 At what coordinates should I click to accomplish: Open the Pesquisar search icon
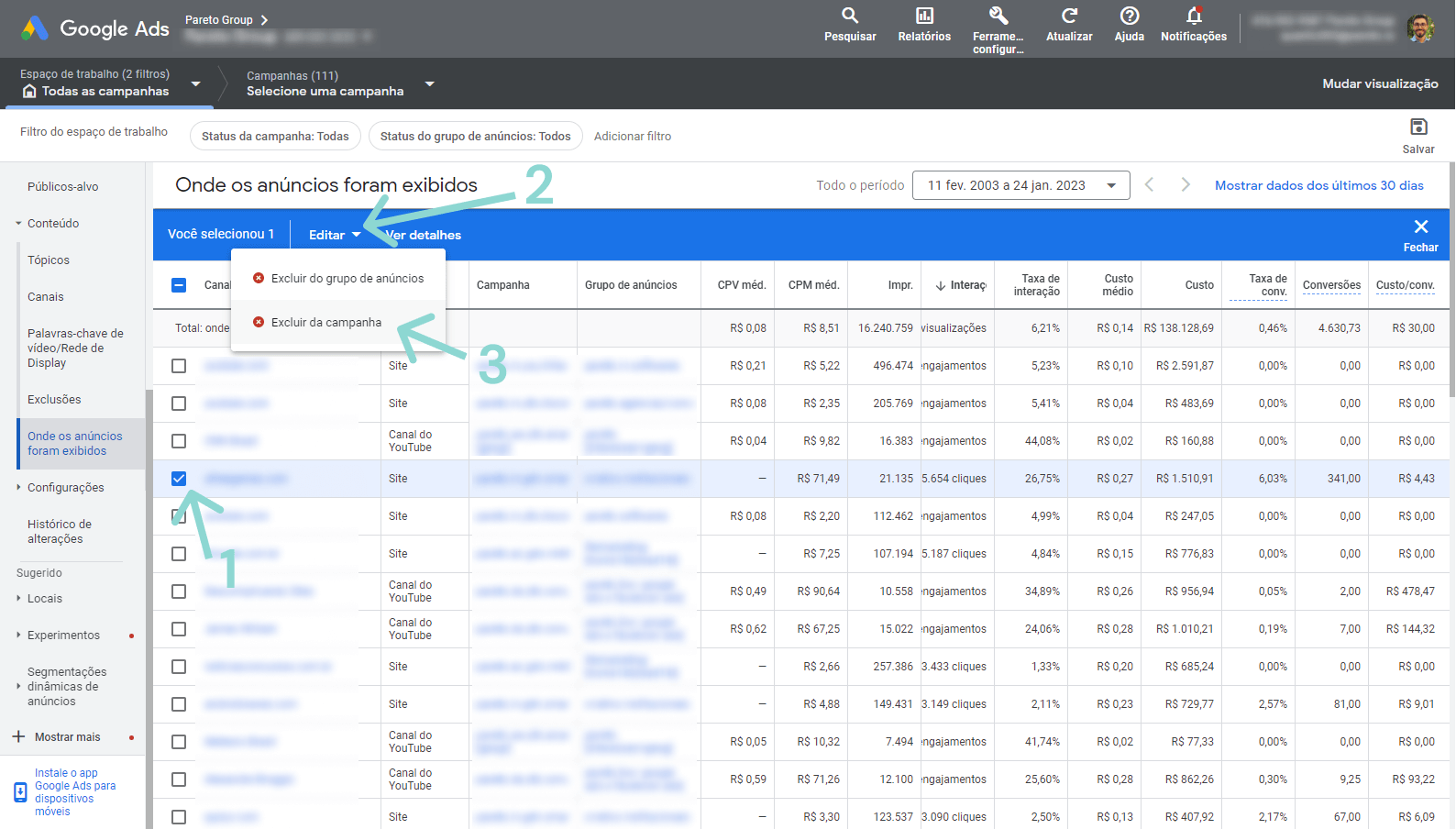[x=850, y=17]
